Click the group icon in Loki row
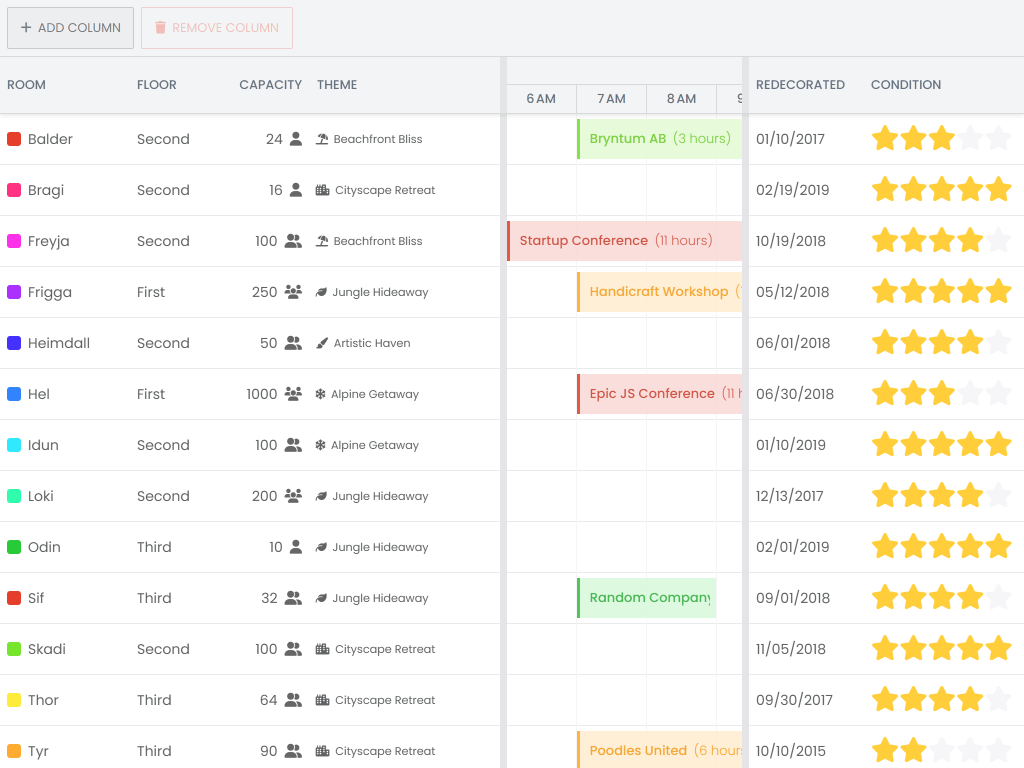This screenshot has height=768, width=1024. [293, 496]
